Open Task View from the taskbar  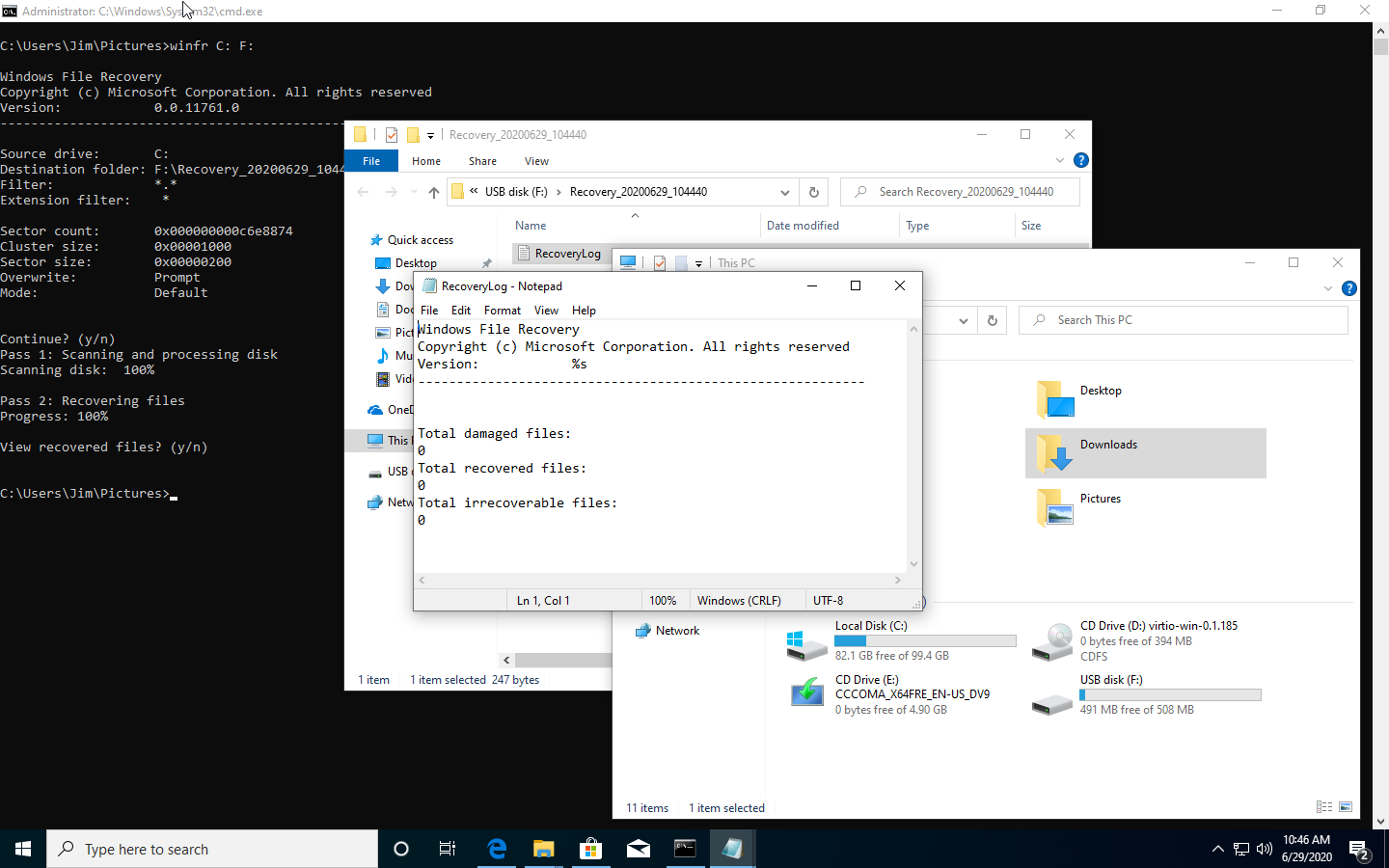pos(447,849)
